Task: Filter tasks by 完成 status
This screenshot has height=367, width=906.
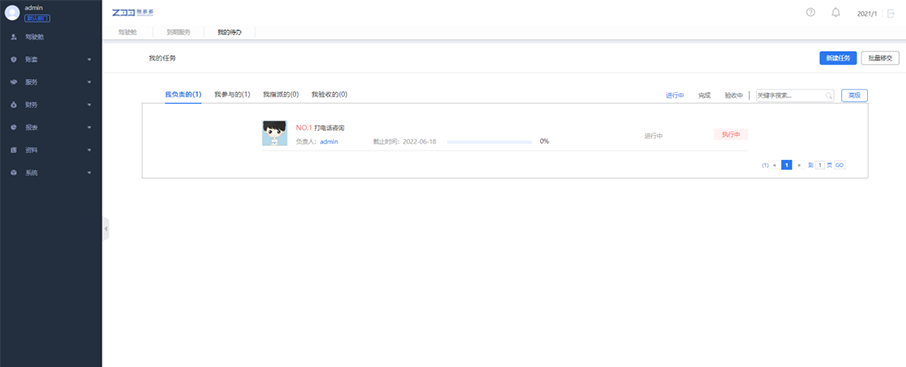Action: pos(704,96)
